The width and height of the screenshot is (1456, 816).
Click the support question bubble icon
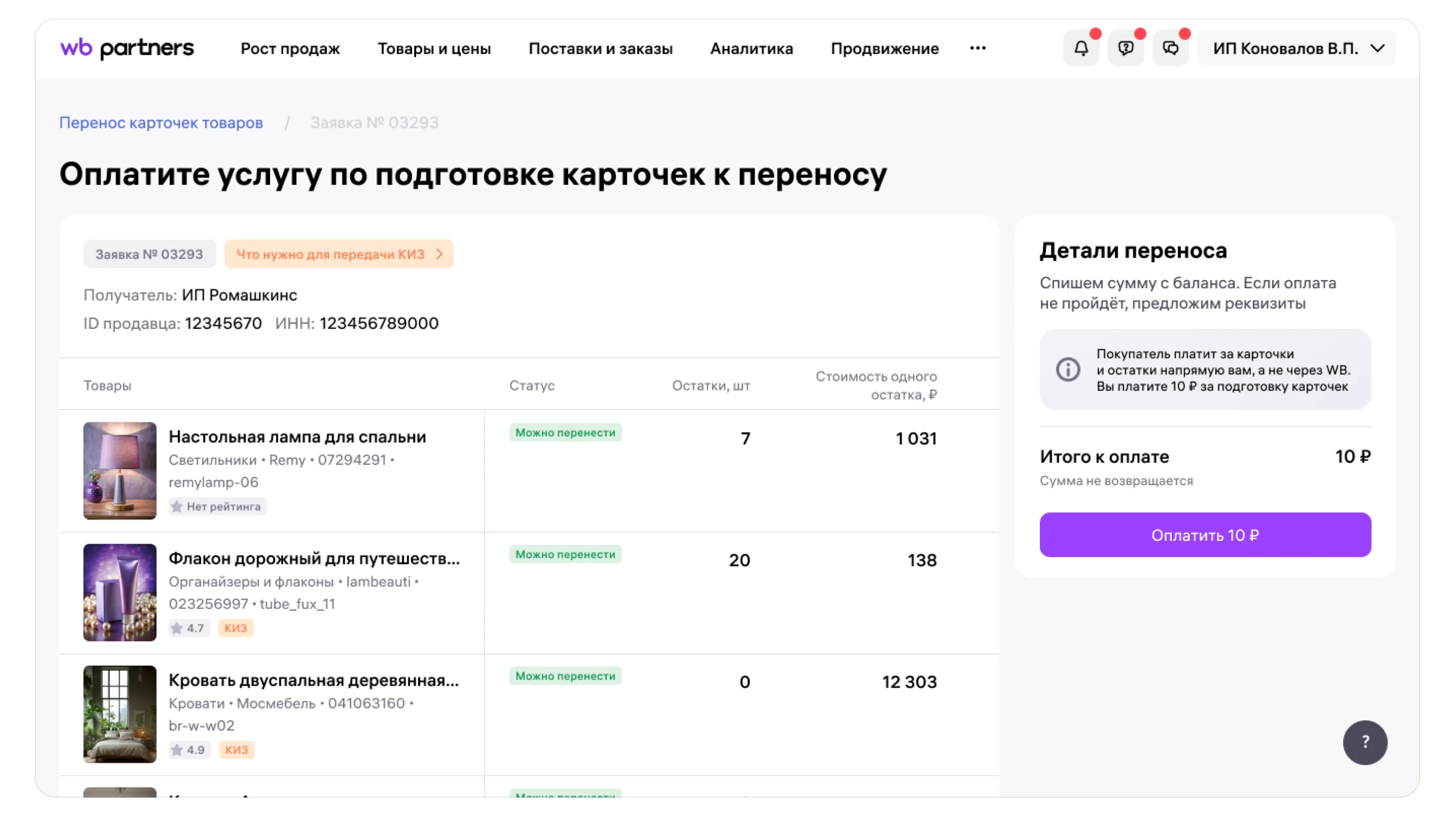[x=1125, y=49]
